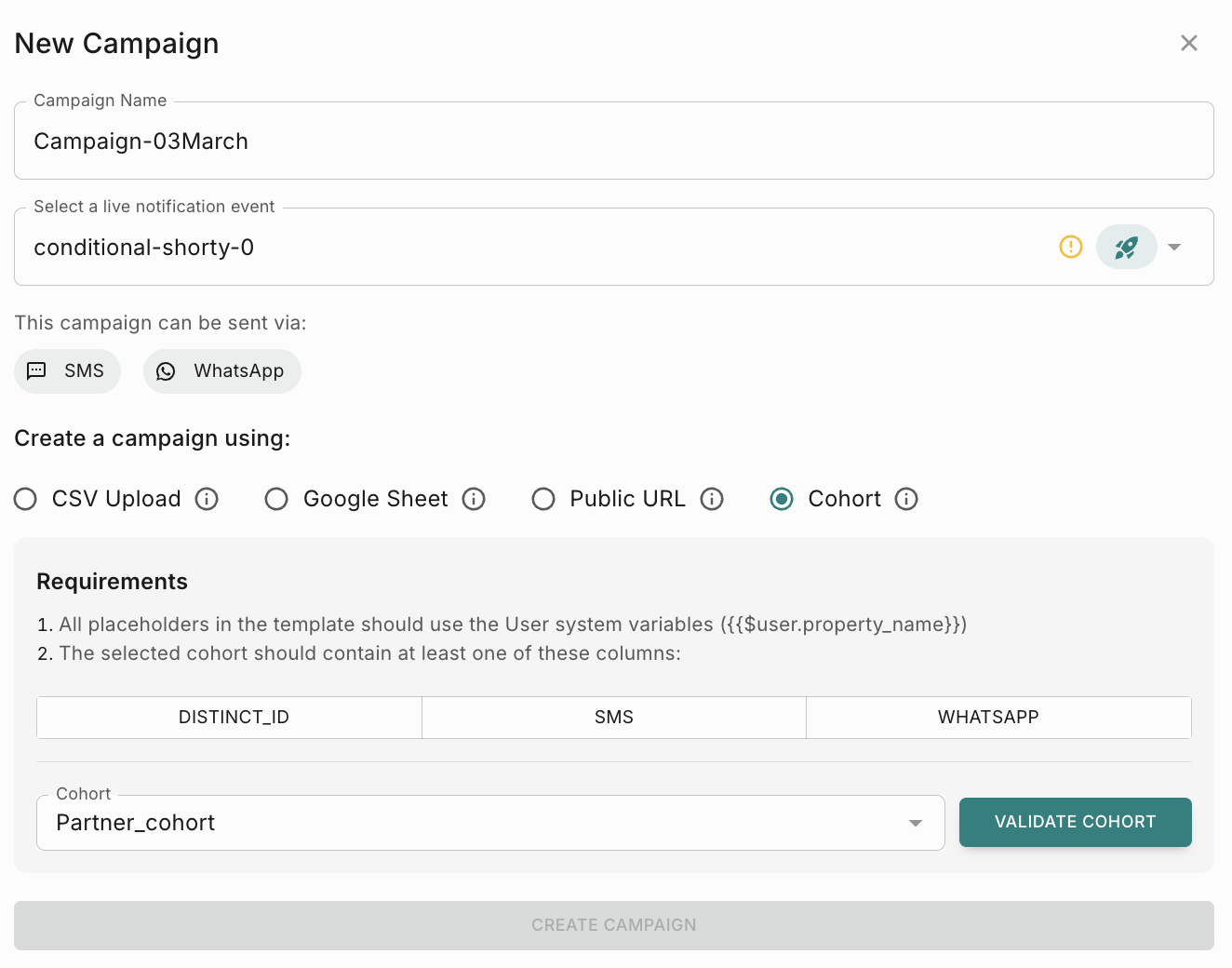This screenshot has height=968, width=1232.
Task: Click the green rocket live icon
Action: click(1126, 247)
